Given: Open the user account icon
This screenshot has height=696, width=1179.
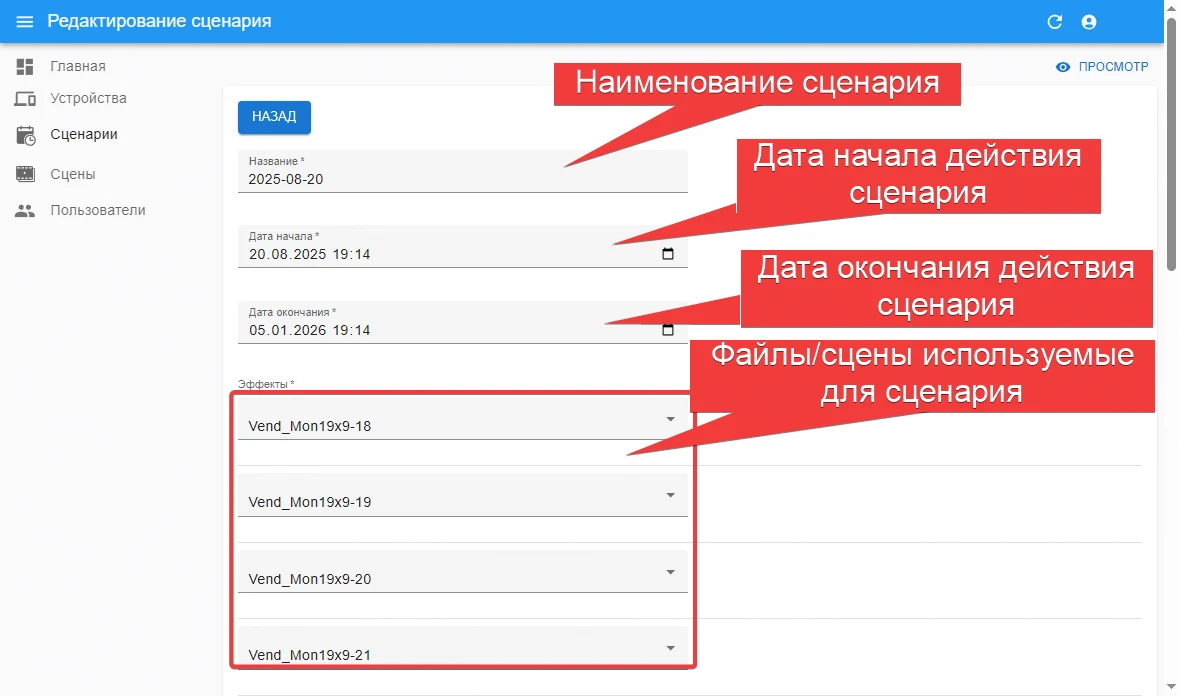Looking at the screenshot, I should point(1089,22).
